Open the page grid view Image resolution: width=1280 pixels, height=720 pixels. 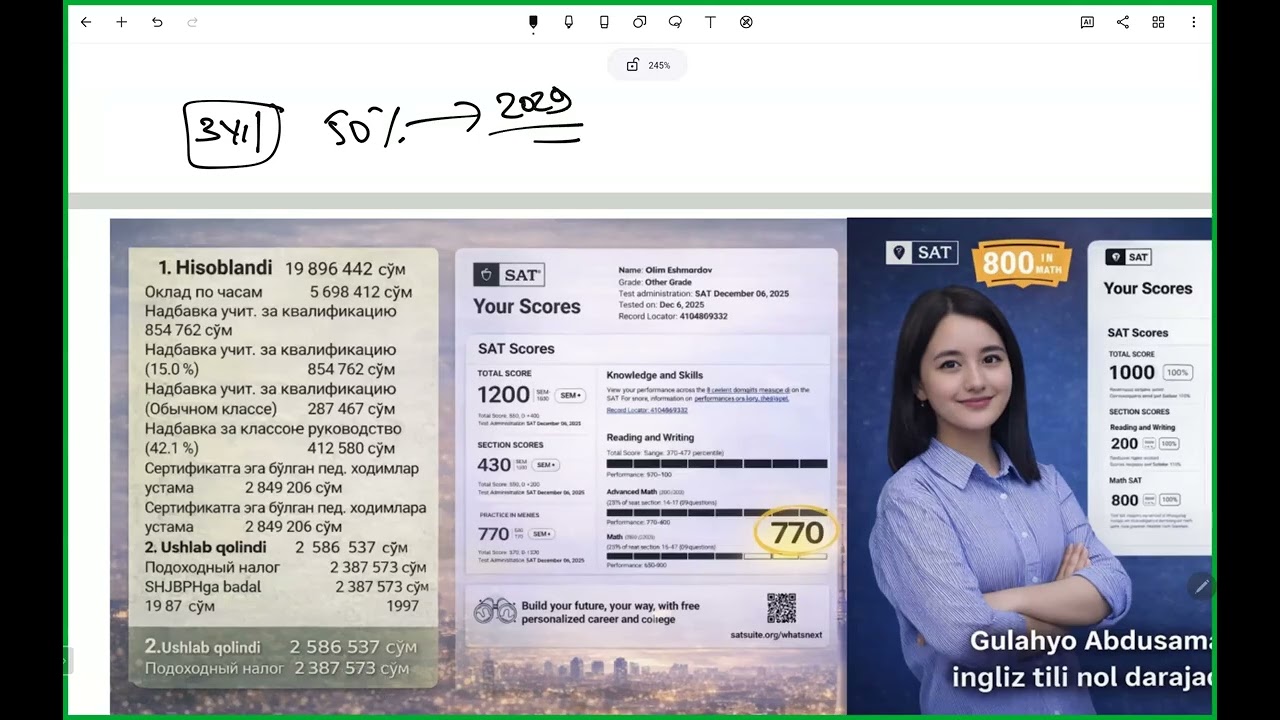(x=1158, y=22)
